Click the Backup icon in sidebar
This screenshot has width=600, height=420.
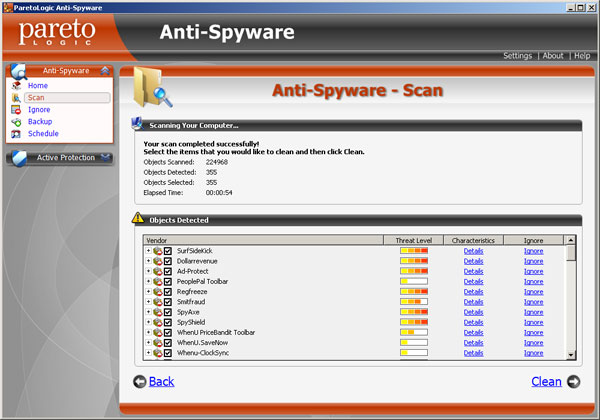[x=16, y=122]
